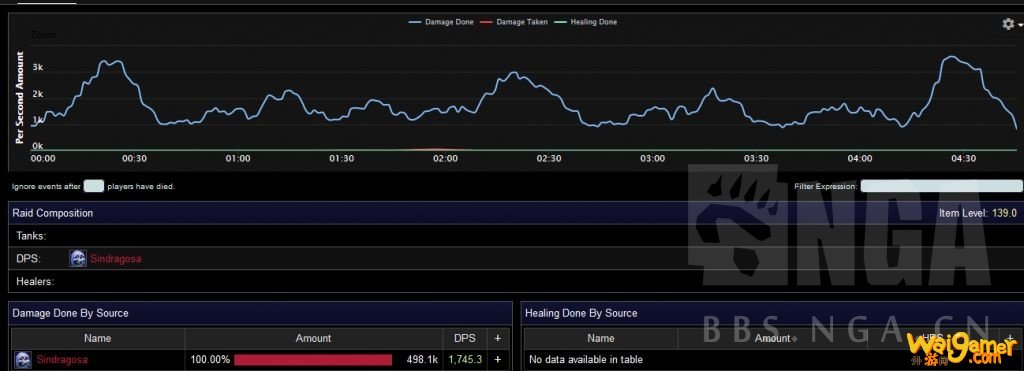This screenshot has height=371, width=1024.
Task: Click the plus header in the damage table
Action: click(498, 338)
